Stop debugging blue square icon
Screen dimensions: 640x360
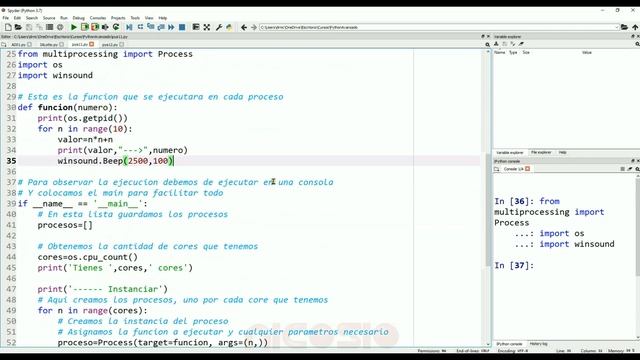pos(182,27)
